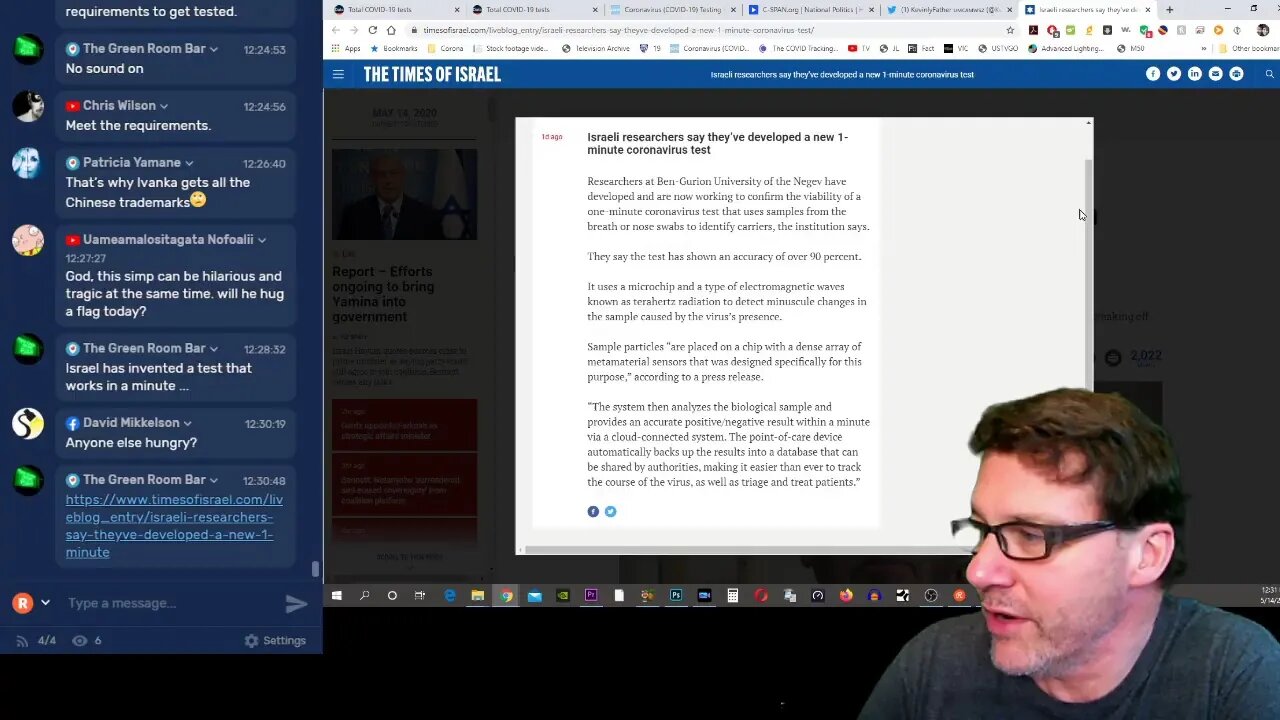Viewport: 1280px width, 720px height.
Task: Open File Explorer from the taskbar
Action: point(478,595)
